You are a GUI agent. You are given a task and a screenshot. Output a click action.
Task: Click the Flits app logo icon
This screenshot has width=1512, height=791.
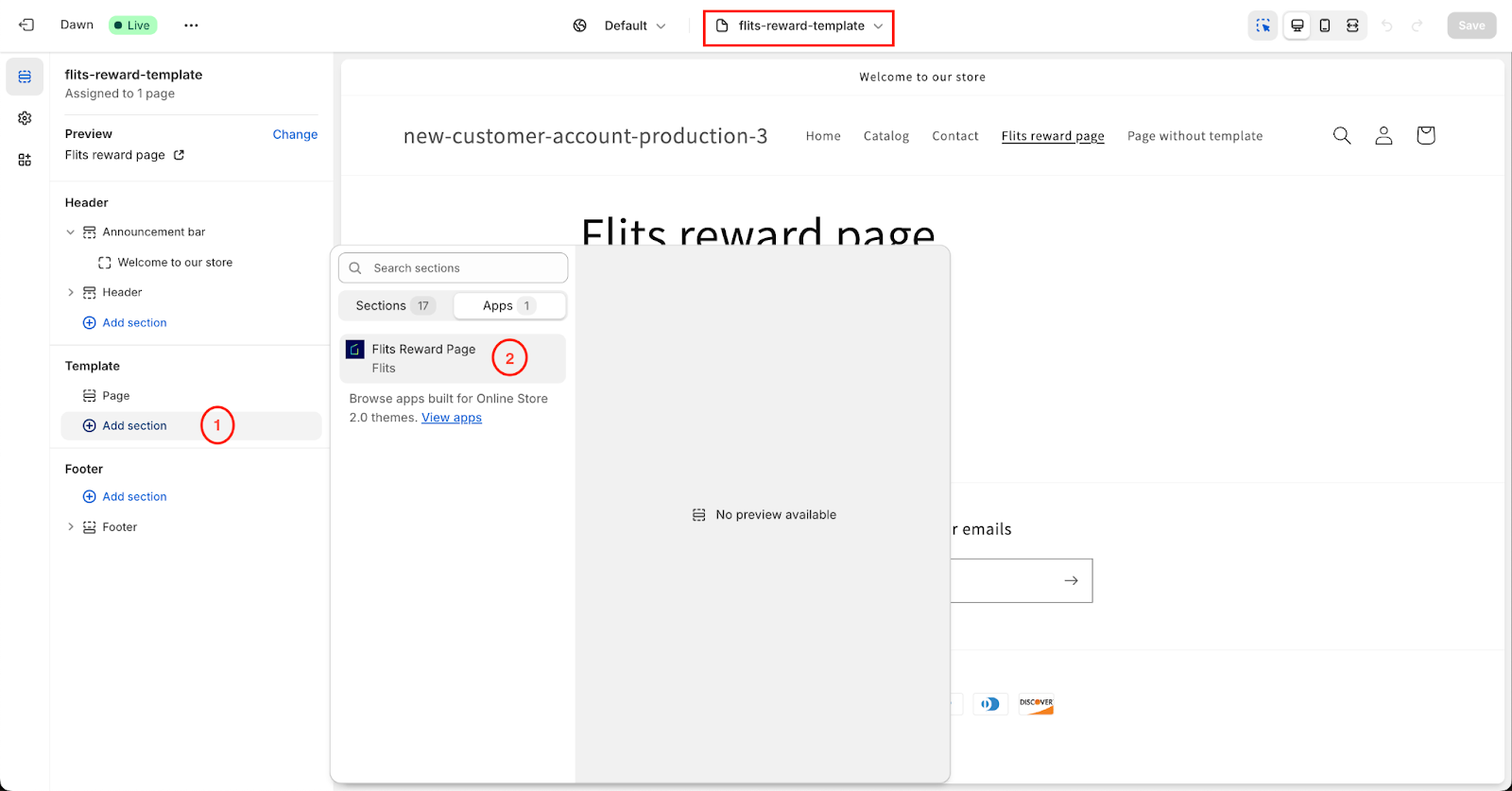click(355, 350)
